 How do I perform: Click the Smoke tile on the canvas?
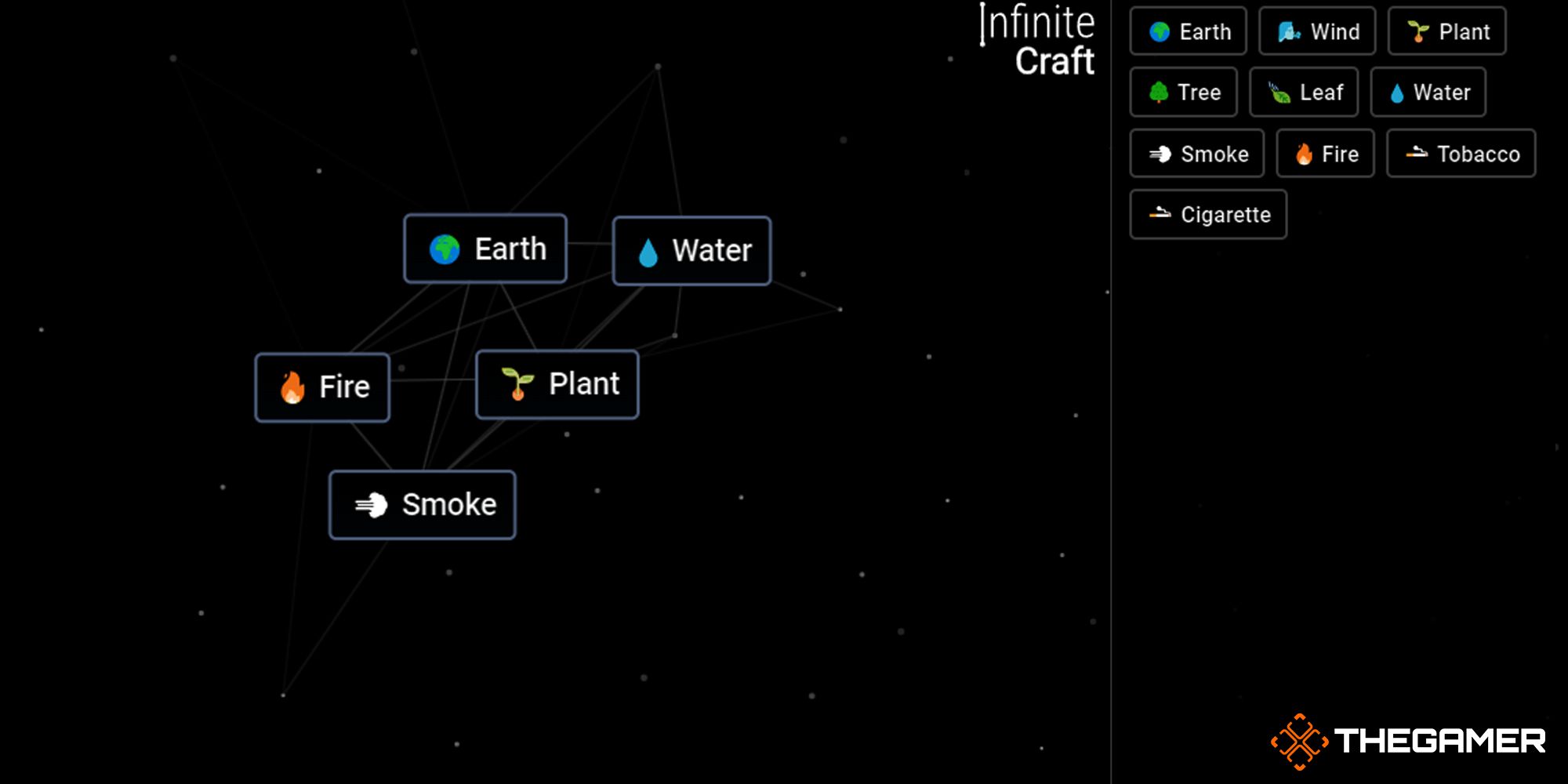pos(423,505)
